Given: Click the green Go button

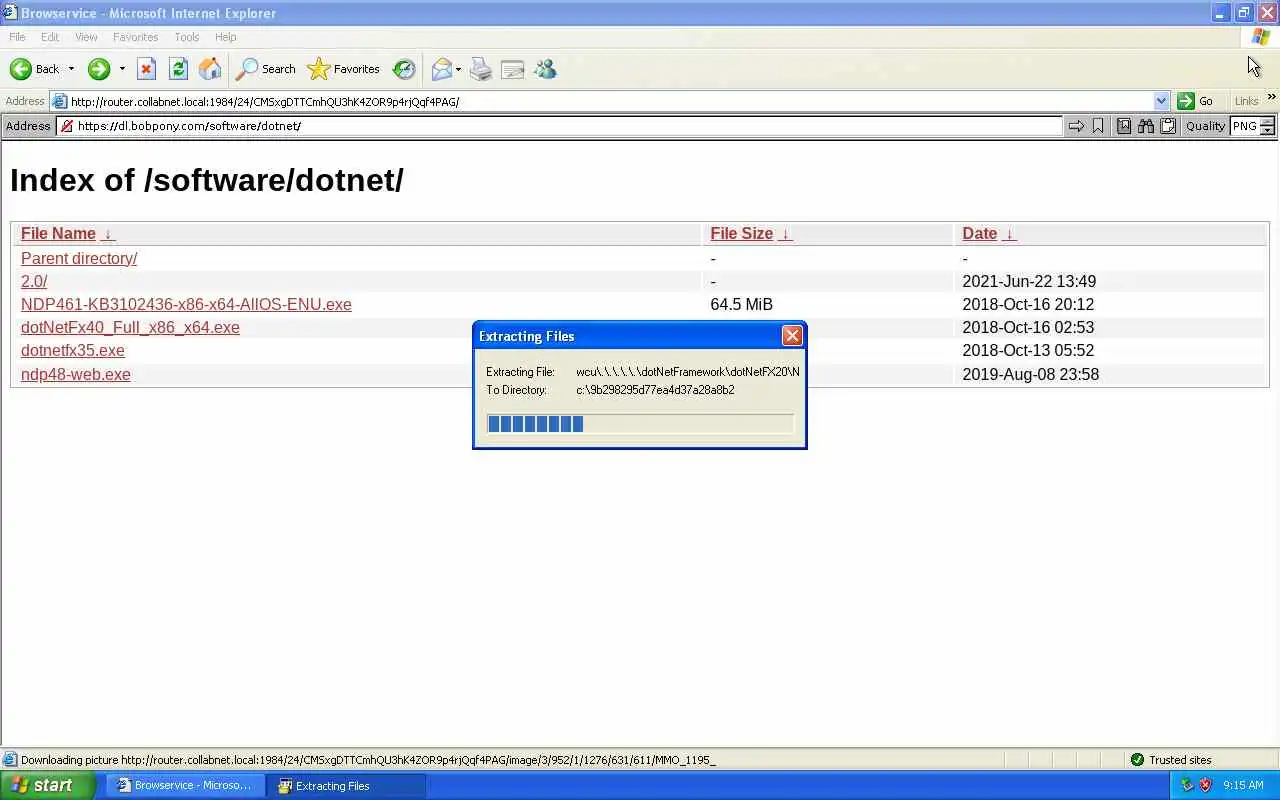Looking at the screenshot, I should tap(1196, 101).
